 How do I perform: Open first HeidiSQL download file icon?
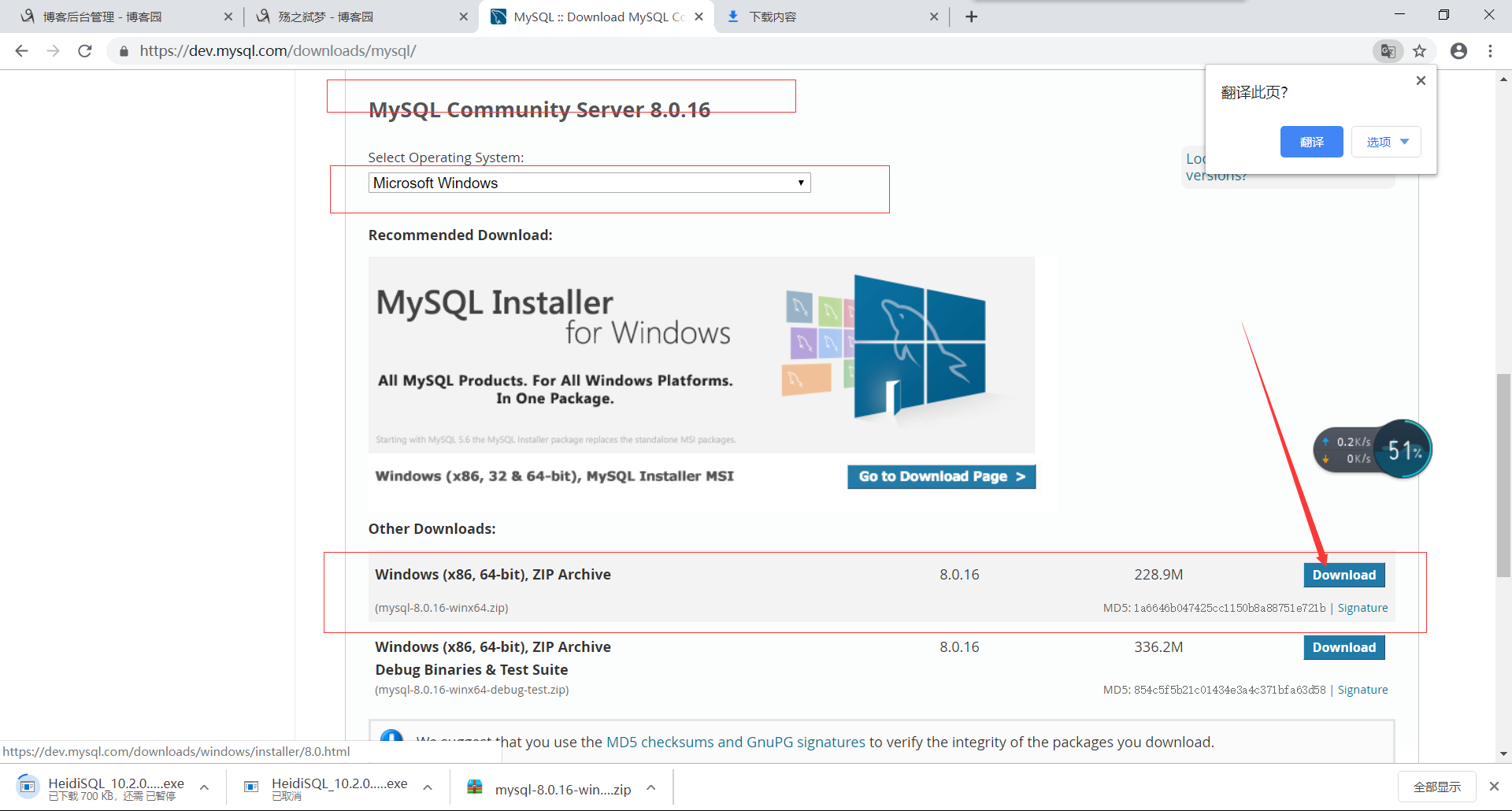(x=28, y=787)
